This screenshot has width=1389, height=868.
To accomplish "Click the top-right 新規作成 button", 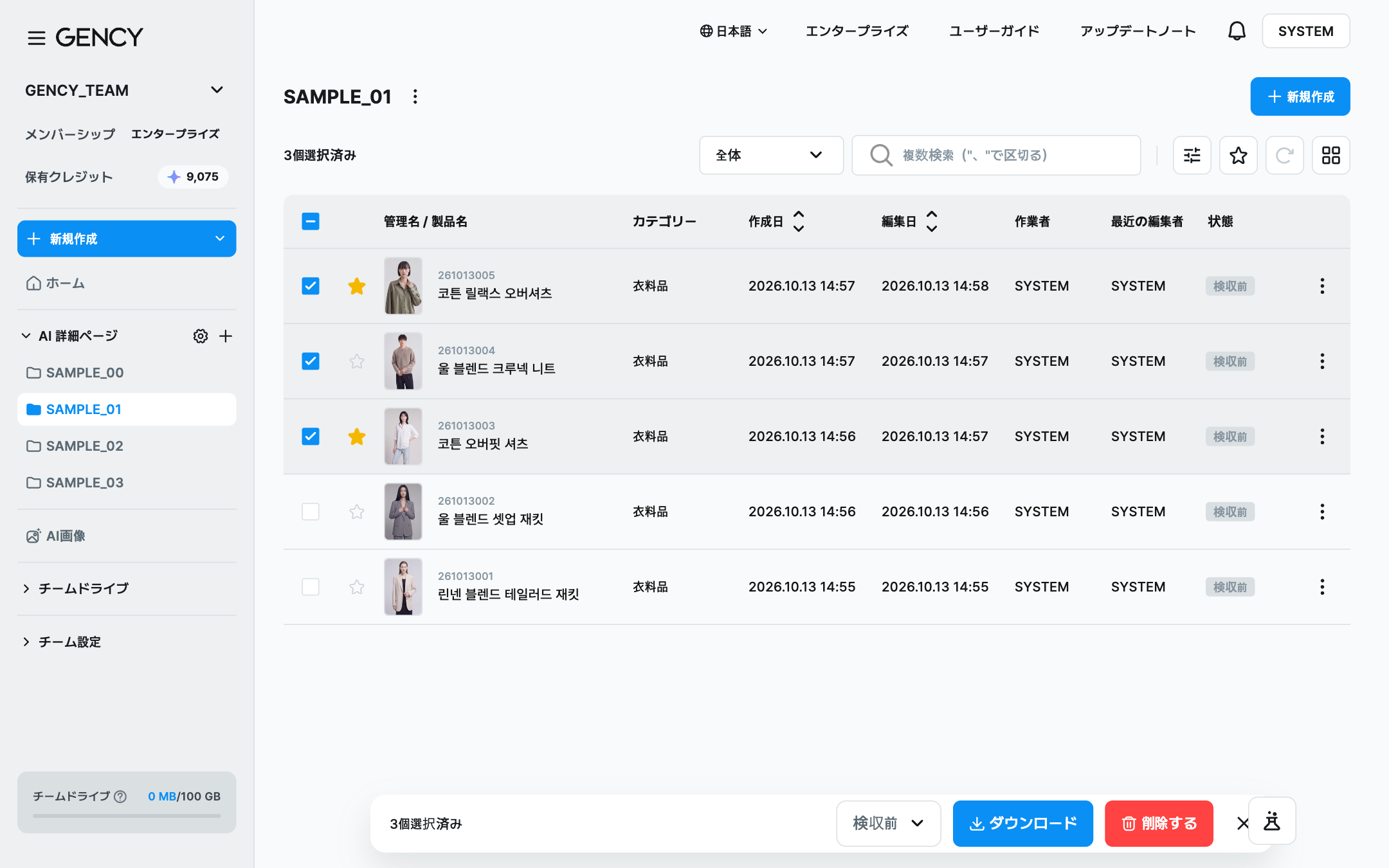I will (1300, 96).
